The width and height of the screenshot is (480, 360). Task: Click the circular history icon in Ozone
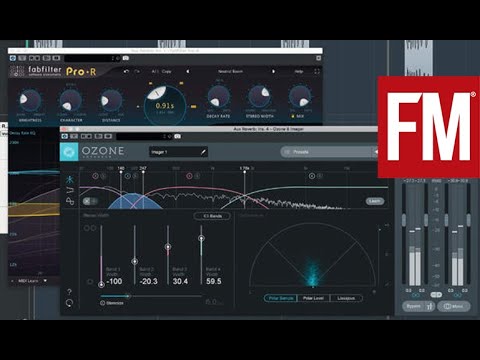pyautogui.click(x=69, y=303)
